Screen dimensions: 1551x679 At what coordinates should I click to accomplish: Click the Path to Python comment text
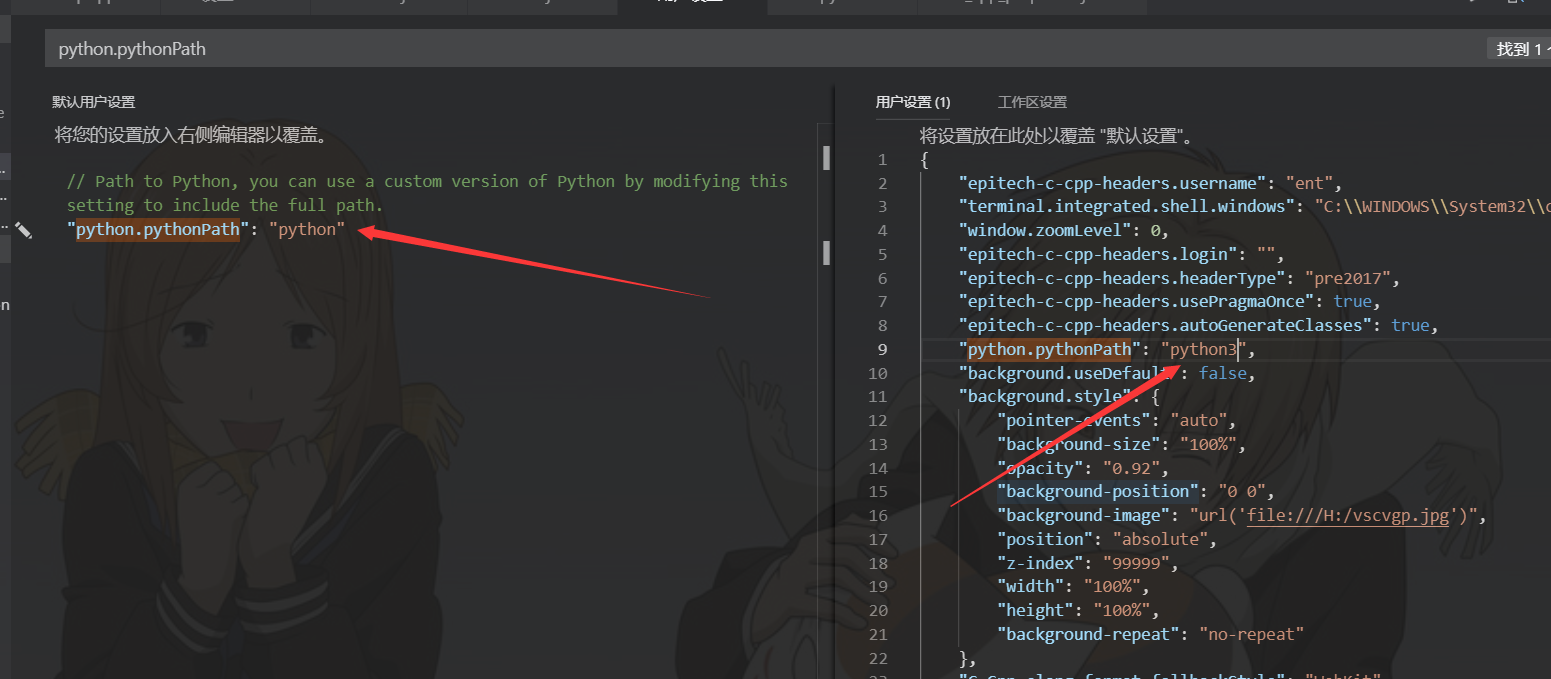pyautogui.click(x=427, y=193)
